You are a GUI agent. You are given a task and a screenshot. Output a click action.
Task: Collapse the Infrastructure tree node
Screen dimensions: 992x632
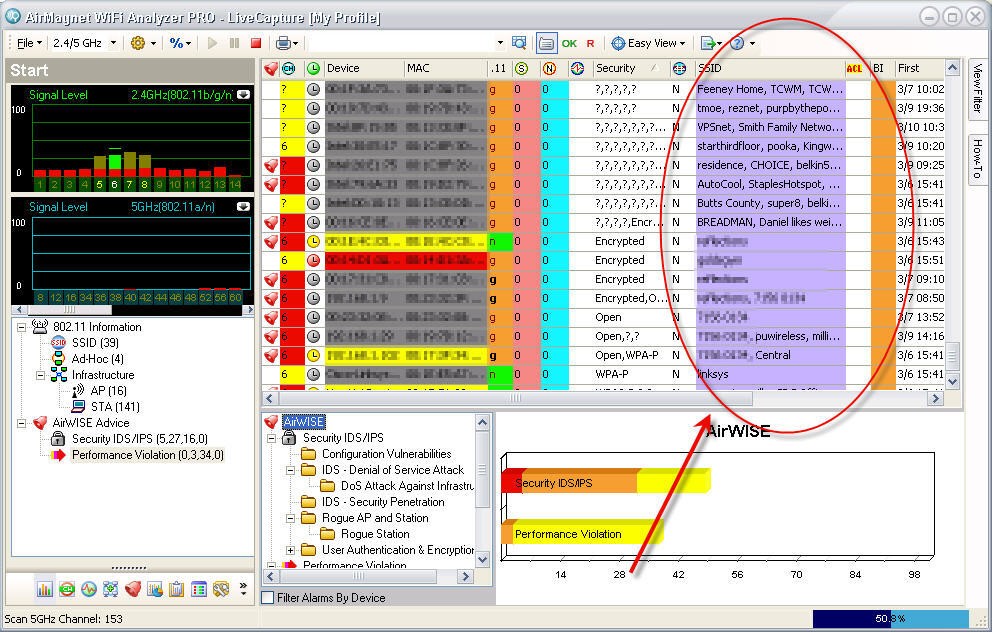40,375
